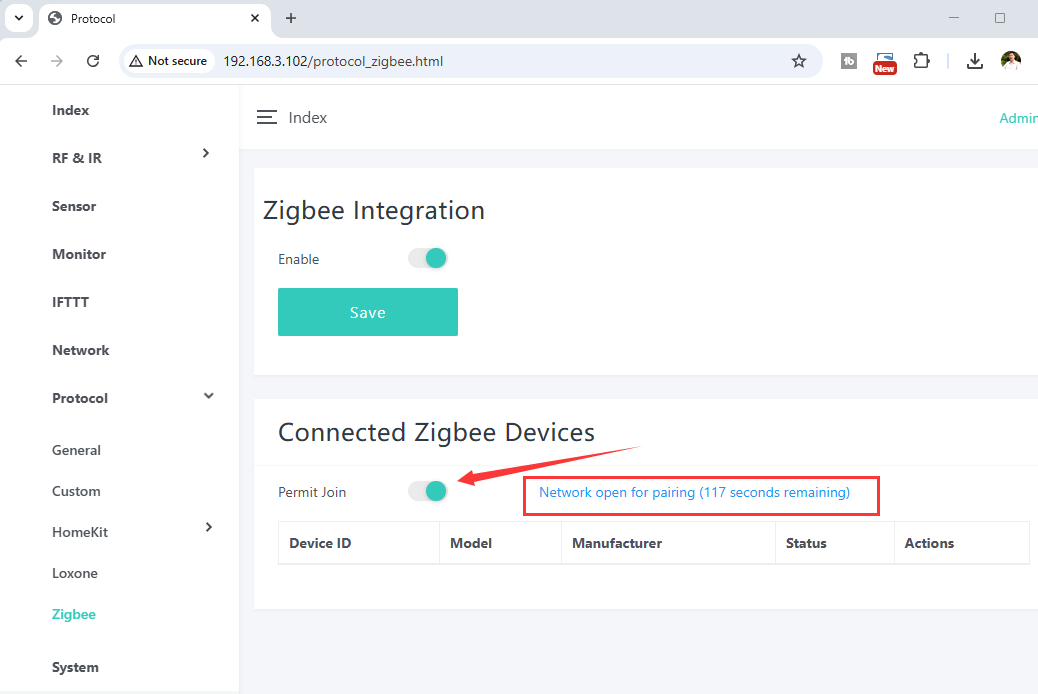Open the browser Downloads icon

click(x=974, y=61)
